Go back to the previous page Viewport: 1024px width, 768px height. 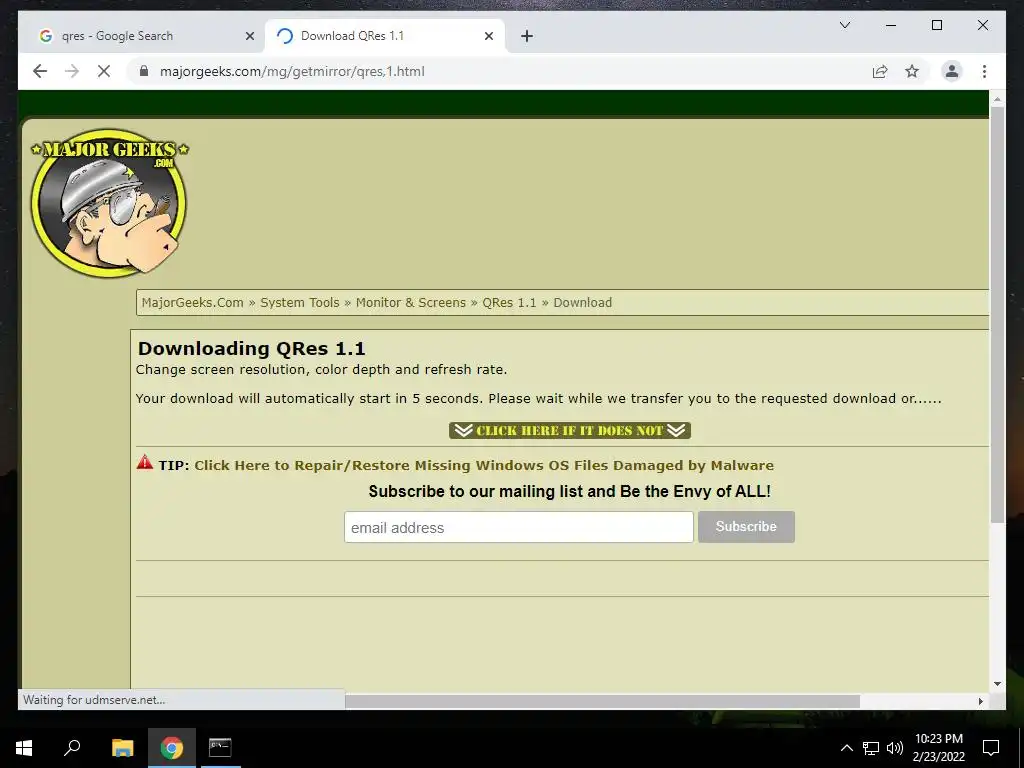(x=40, y=71)
